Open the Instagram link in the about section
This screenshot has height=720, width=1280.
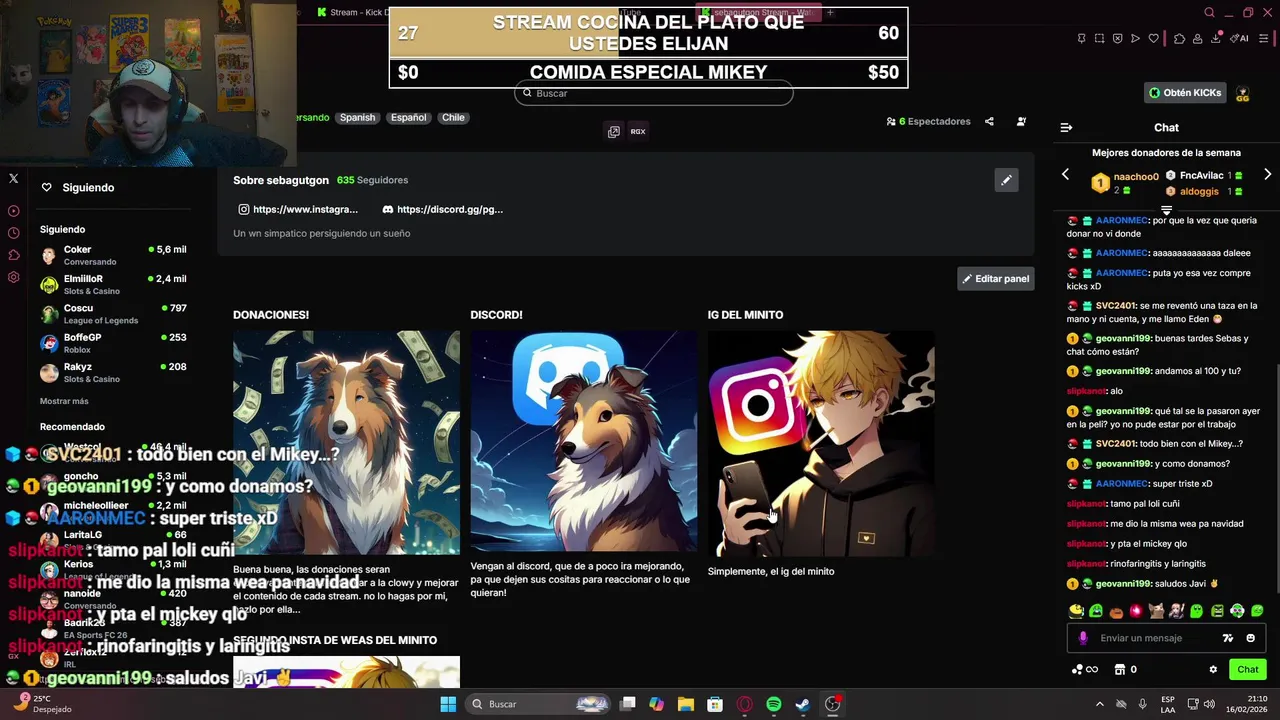point(298,210)
